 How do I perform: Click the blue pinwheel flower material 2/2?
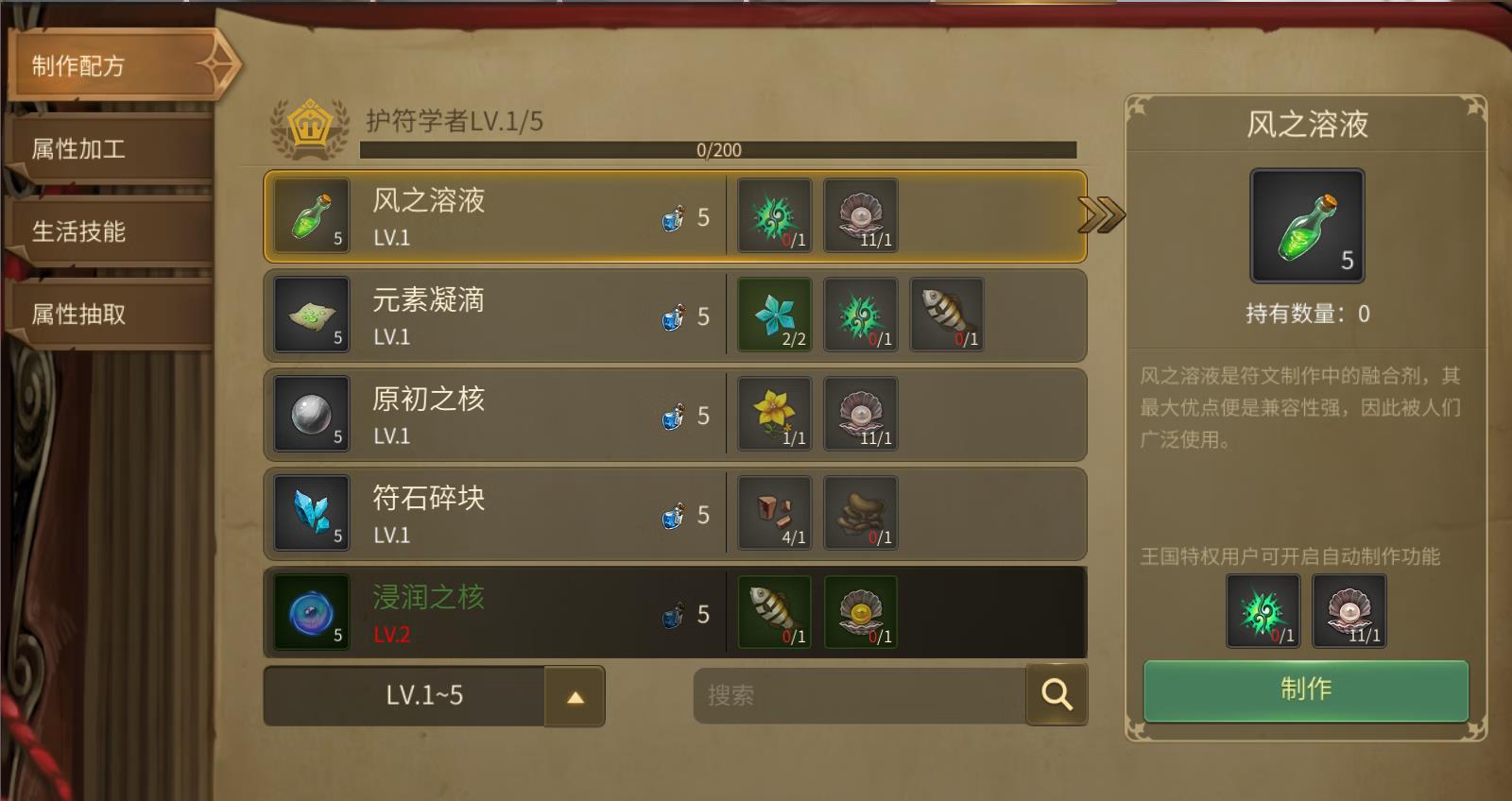774,315
